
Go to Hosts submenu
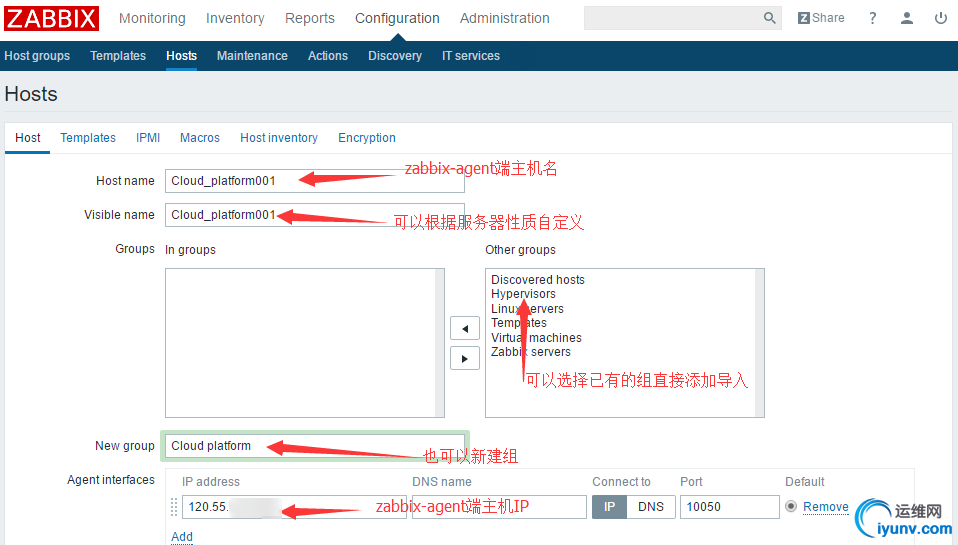click(181, 56)
